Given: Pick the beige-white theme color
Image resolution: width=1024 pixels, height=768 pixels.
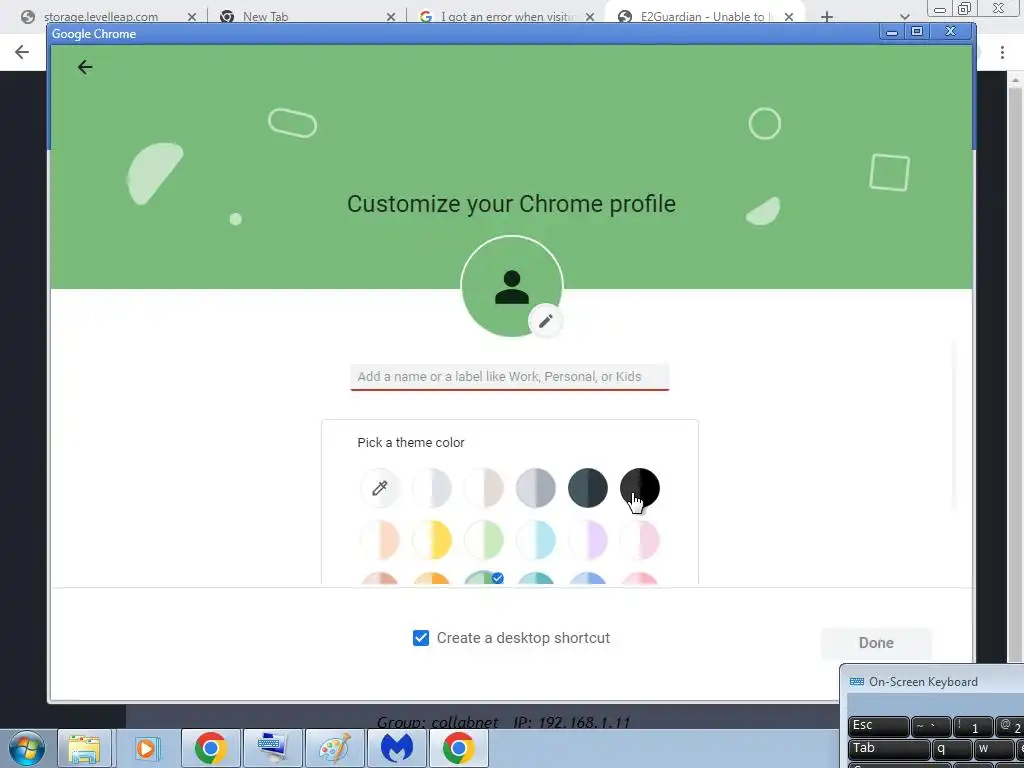Looking at the screenshot, I should (x=484, y=488).
